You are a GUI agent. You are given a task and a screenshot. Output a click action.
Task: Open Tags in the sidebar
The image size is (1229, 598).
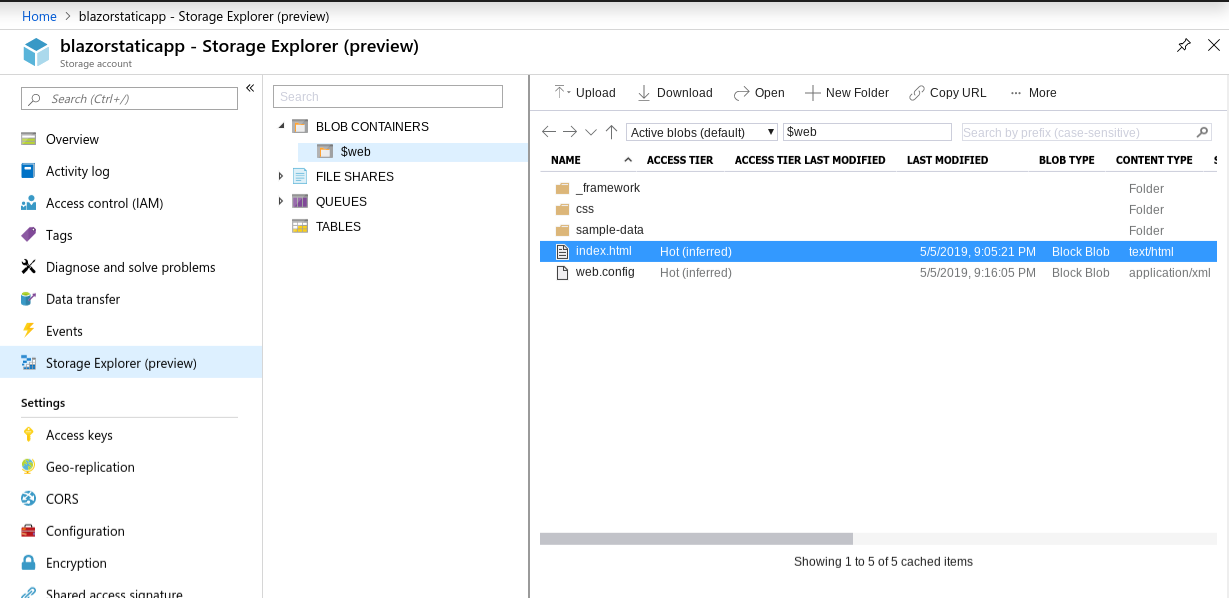59,235
